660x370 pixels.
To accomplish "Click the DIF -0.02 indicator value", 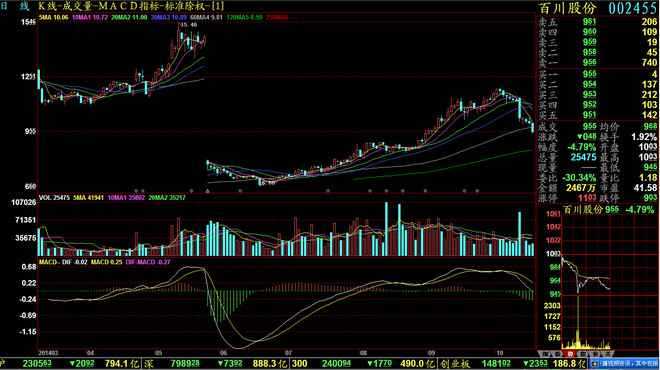I will click(x=75, y=262).
